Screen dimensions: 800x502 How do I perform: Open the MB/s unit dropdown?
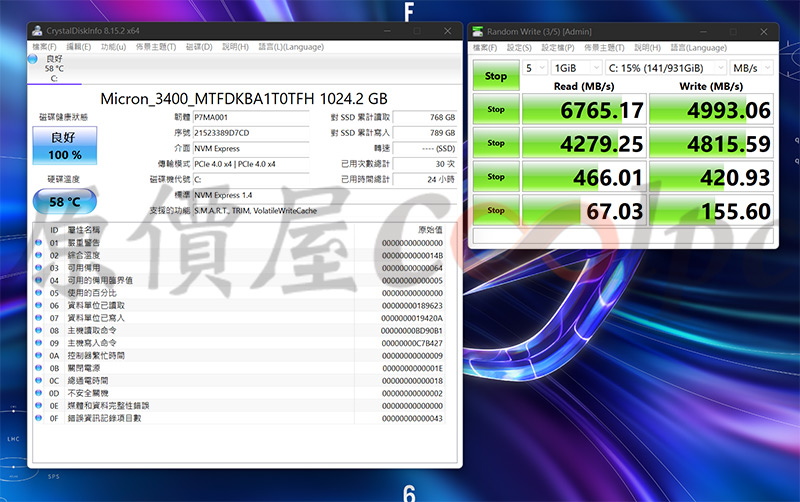pyautogui.click(x=752, y=68)
